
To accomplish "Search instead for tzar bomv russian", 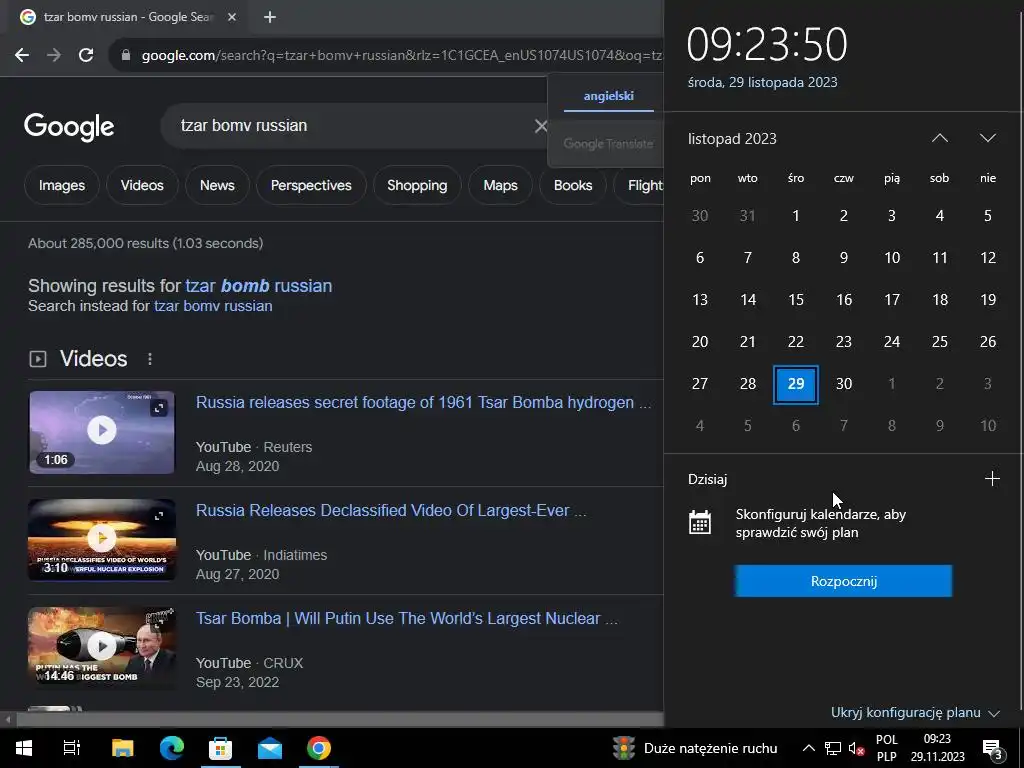I will pos(213,306).
